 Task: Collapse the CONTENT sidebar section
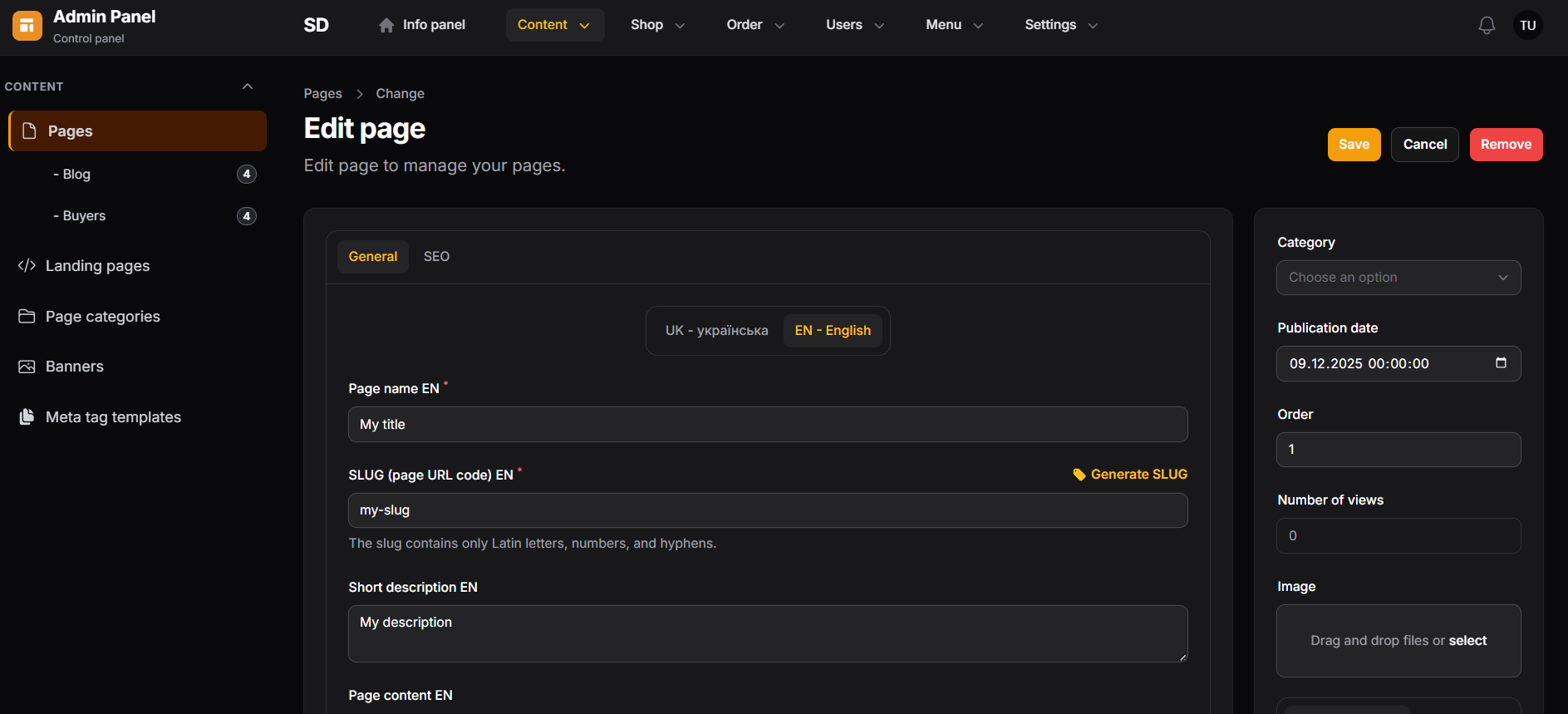pos(248,86)
